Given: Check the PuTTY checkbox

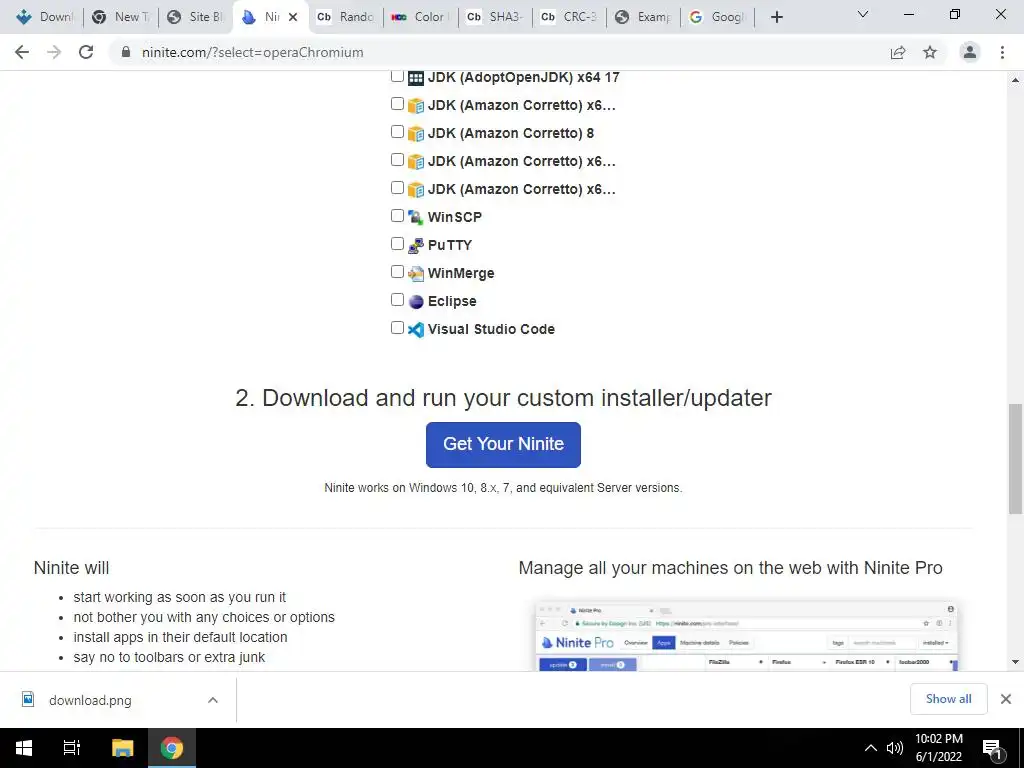Looking at the screenshot, I should tap(397, 244).
